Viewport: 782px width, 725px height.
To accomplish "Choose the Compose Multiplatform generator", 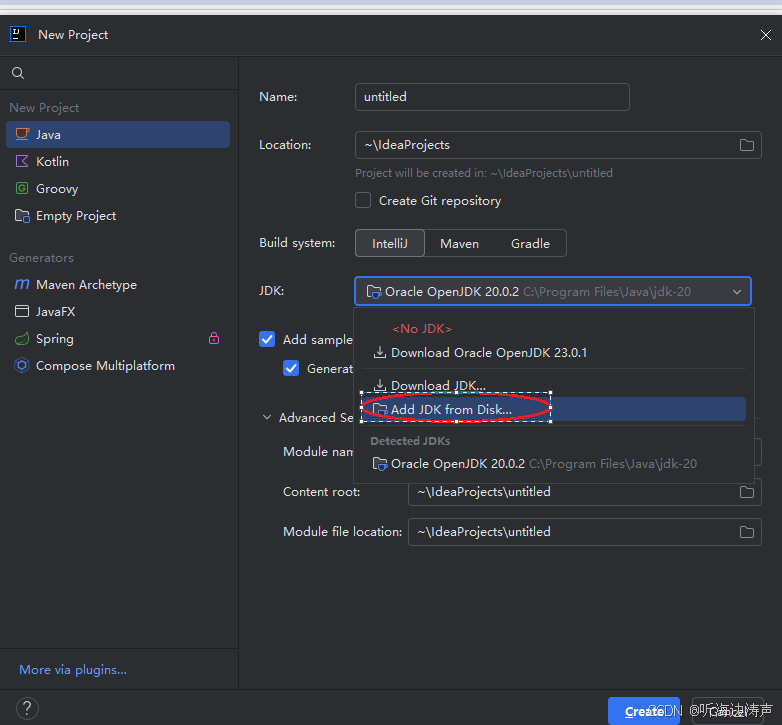I will point(118,365).
